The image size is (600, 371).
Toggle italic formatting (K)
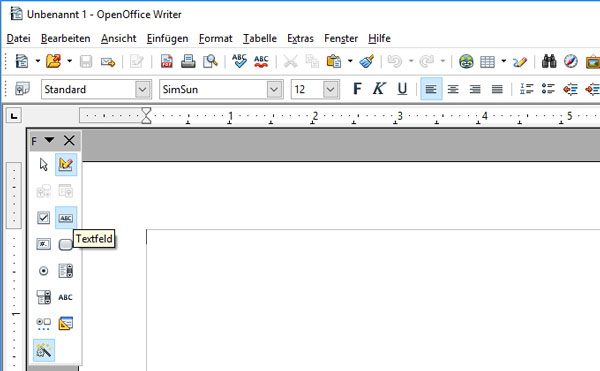tap(379, 89)
